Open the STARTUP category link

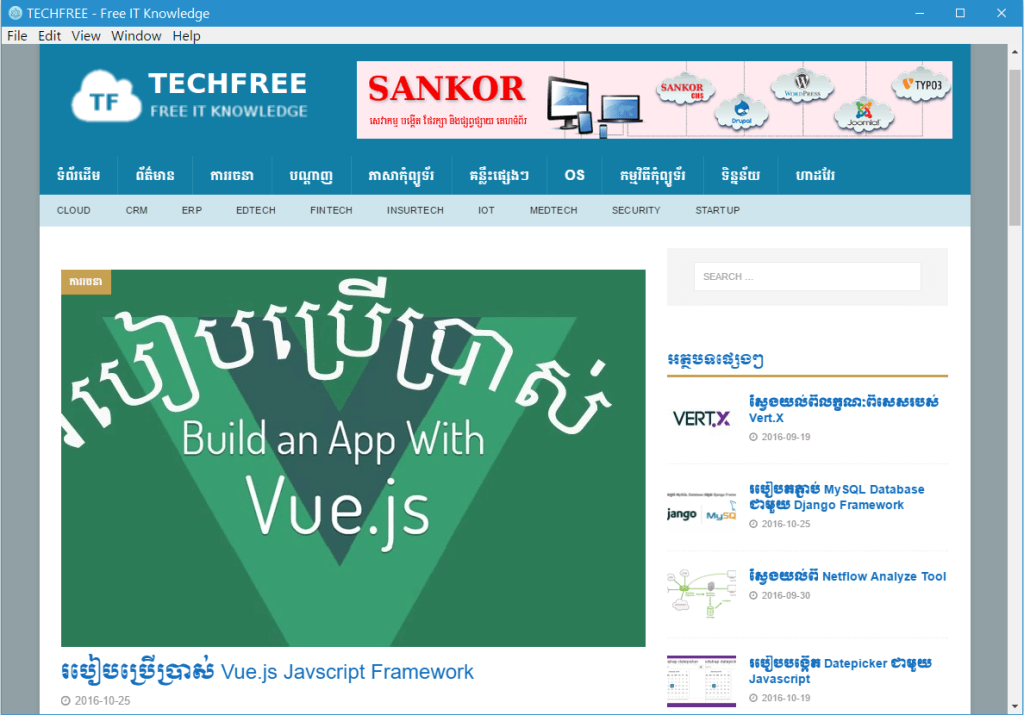click(717, 210)
